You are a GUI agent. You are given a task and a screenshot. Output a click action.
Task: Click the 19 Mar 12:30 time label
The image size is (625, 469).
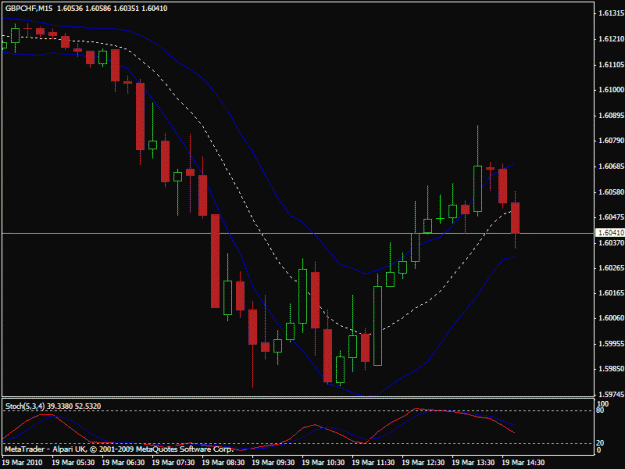(423, 463)
